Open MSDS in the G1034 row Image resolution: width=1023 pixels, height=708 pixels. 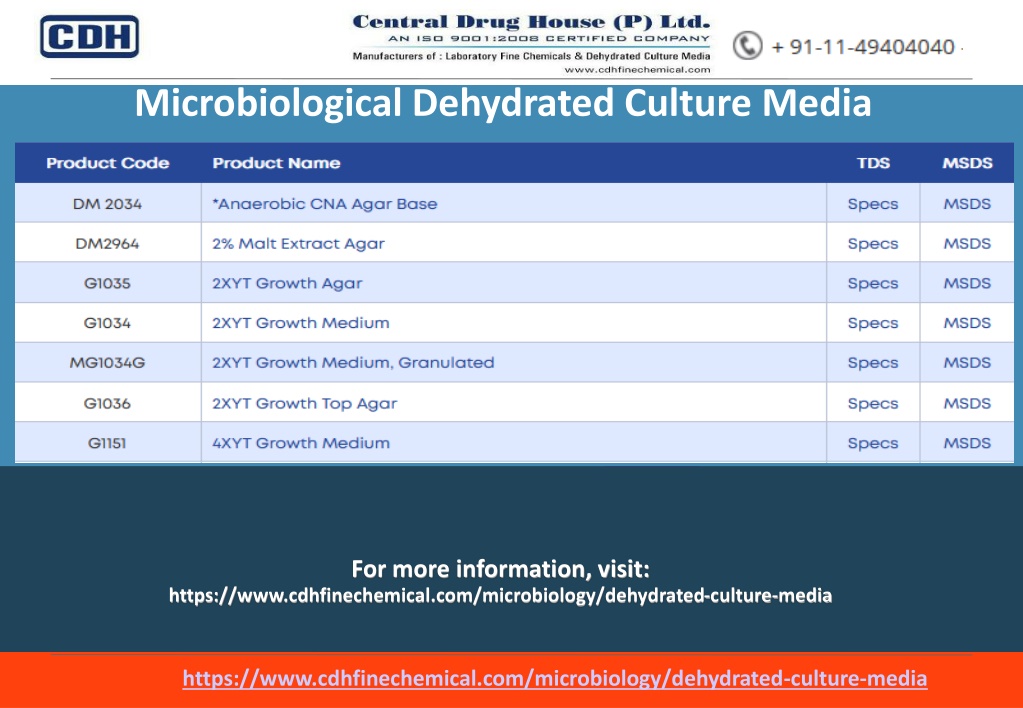(x=967, y=323)
